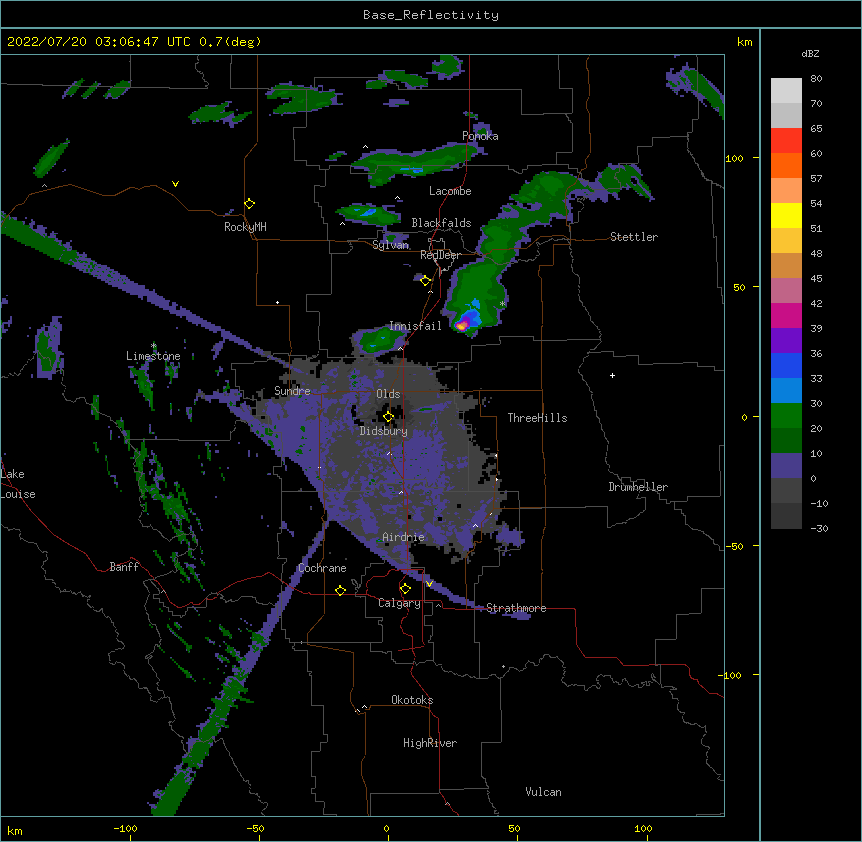862x842 pixels.
Task: Click the Olds city label
Action: point(388,394)
